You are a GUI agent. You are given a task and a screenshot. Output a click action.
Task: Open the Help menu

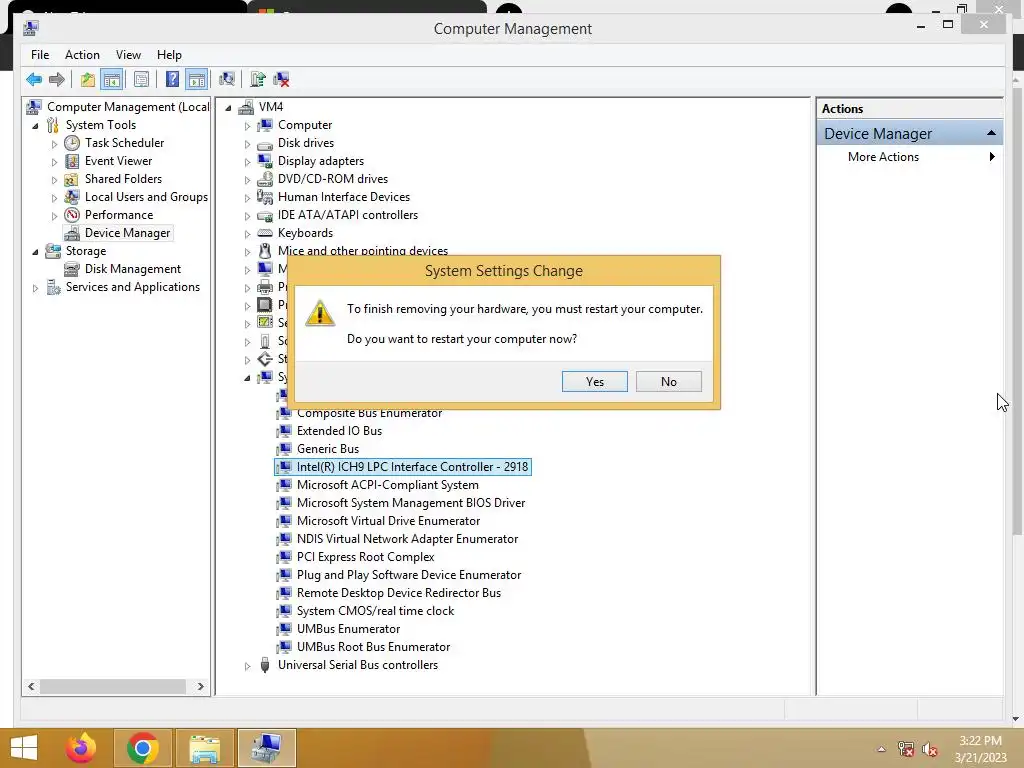click(x=169, y=55)
